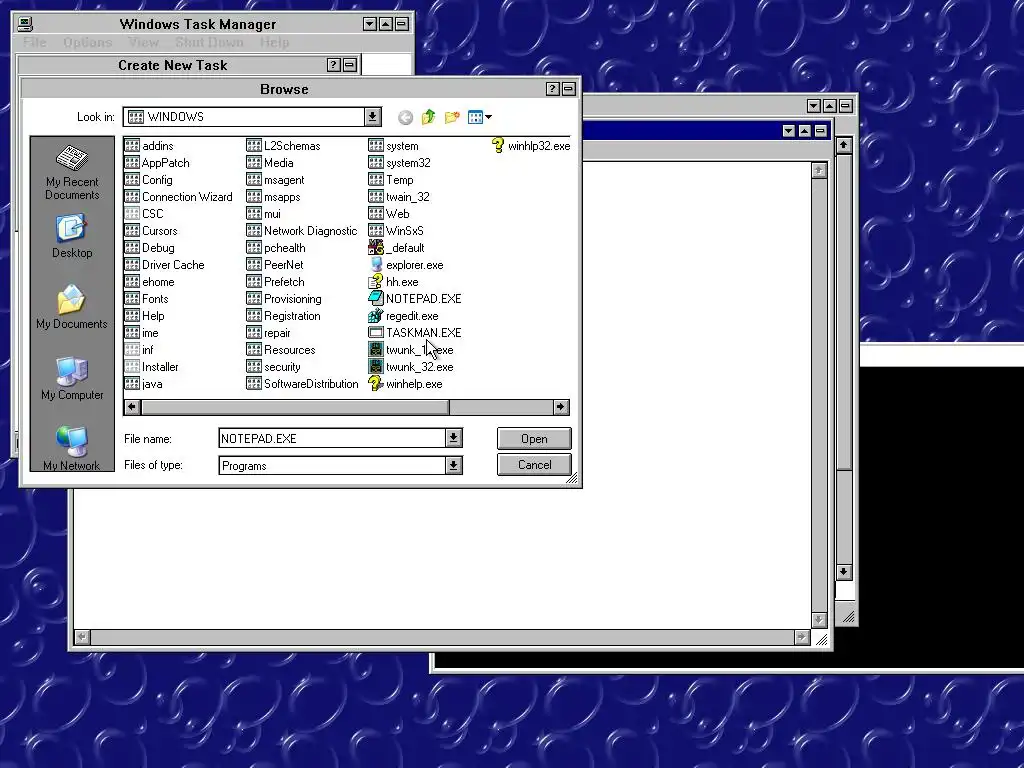Select the explorer.exe file icon

(376, 264)
